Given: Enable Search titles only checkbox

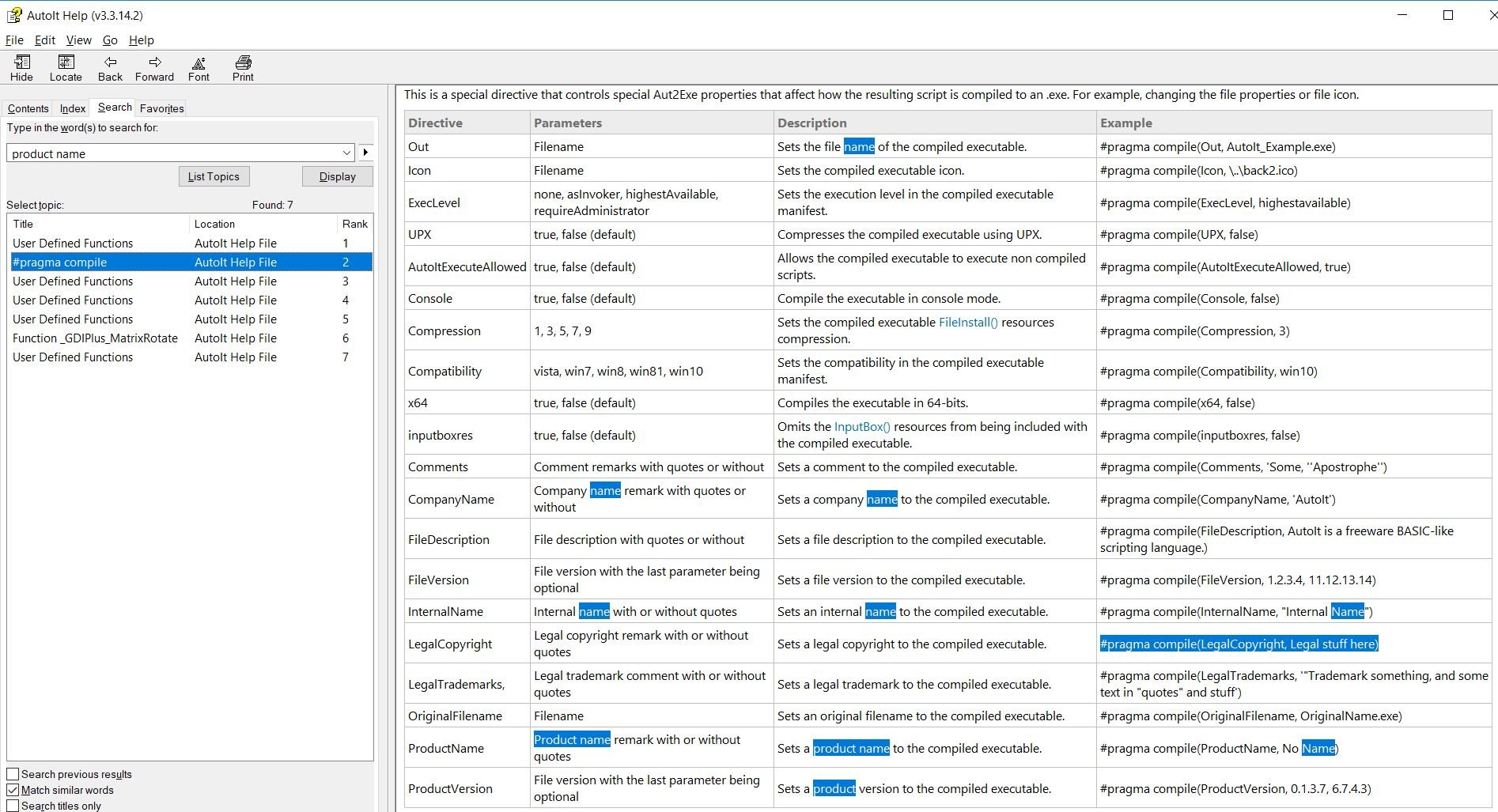Looking at the screenshot, I should 13,806.
